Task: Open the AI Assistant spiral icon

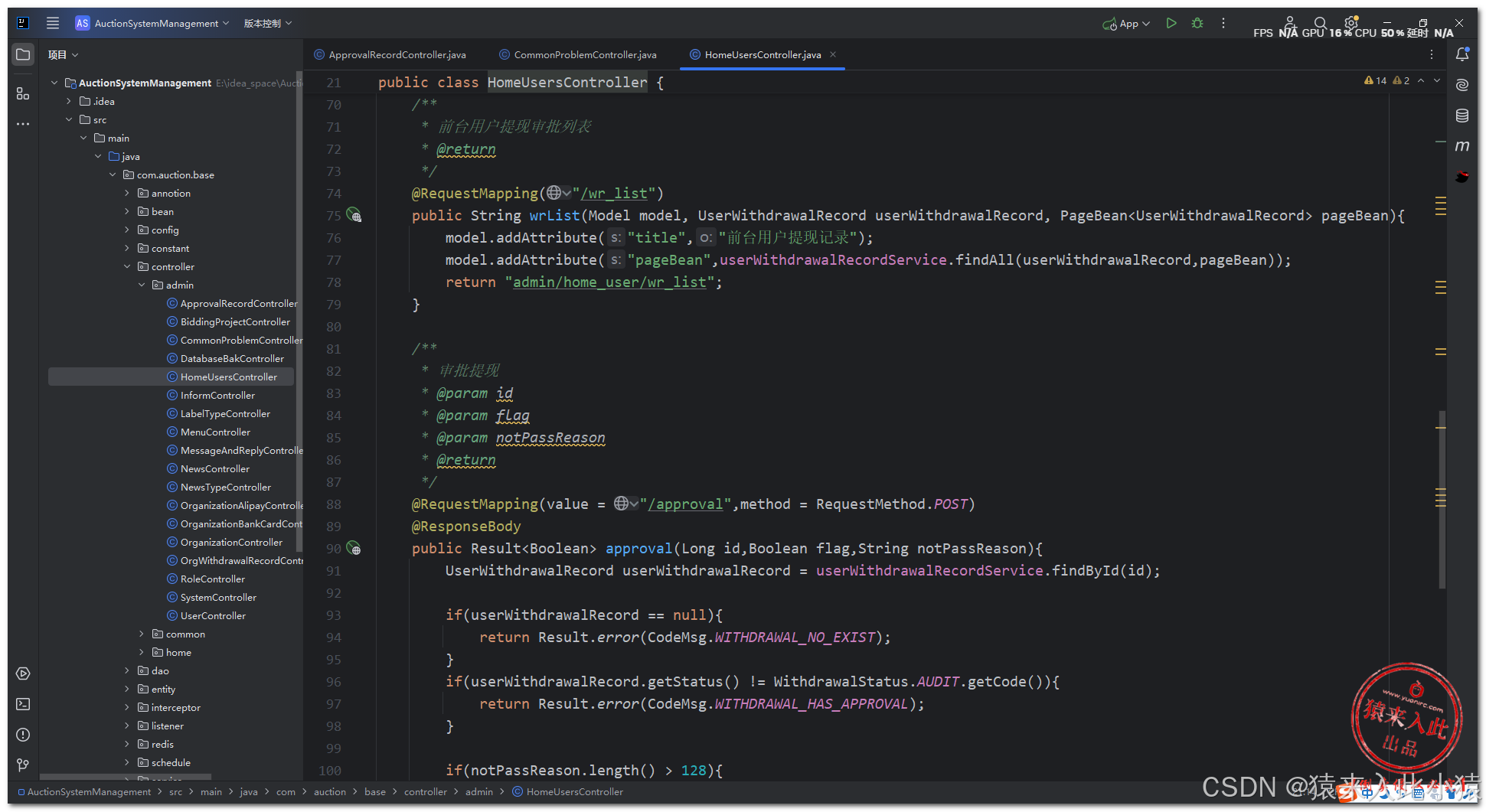Action: tap(1462, 85)
